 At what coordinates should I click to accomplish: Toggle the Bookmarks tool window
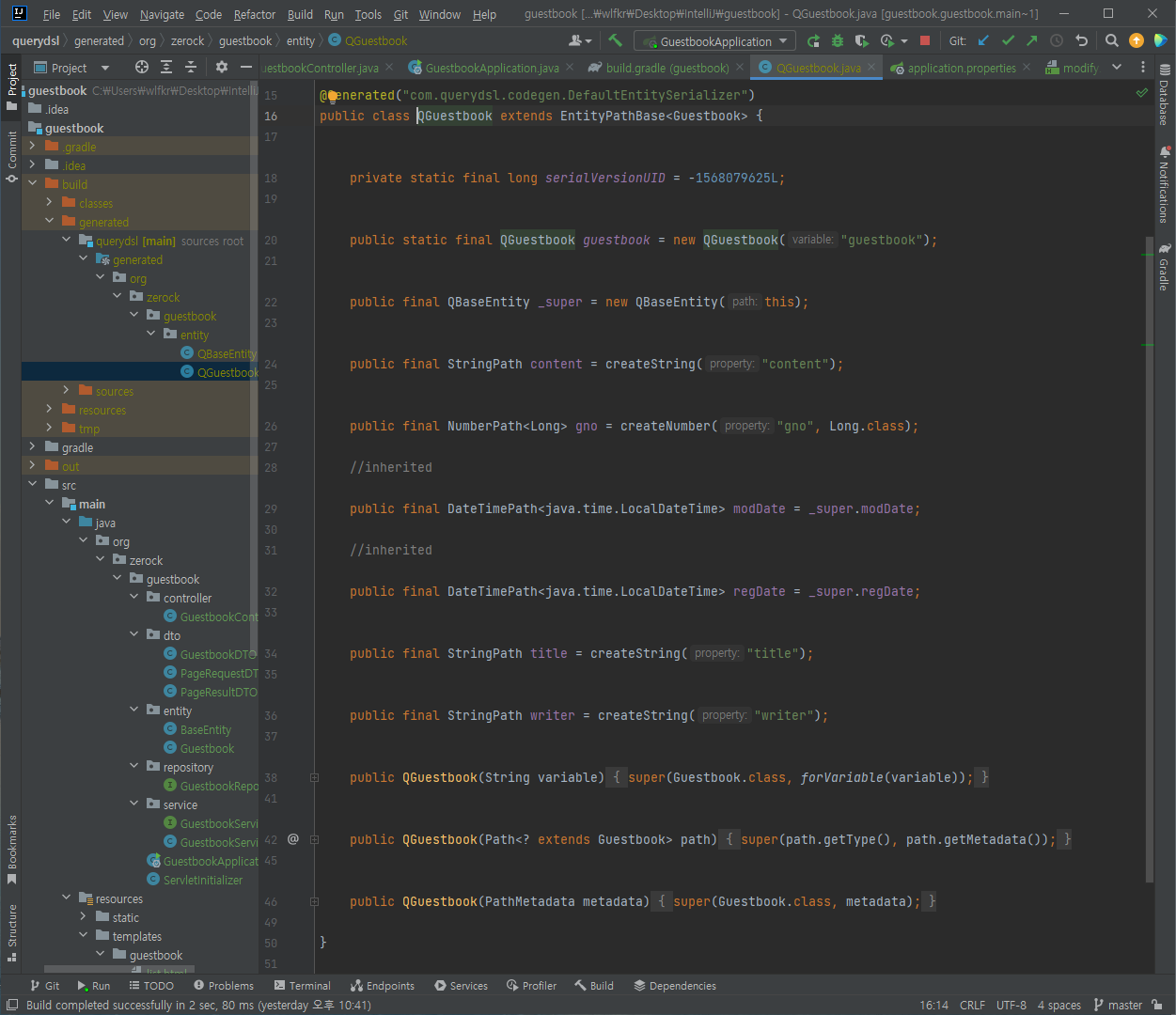[11, 850]
